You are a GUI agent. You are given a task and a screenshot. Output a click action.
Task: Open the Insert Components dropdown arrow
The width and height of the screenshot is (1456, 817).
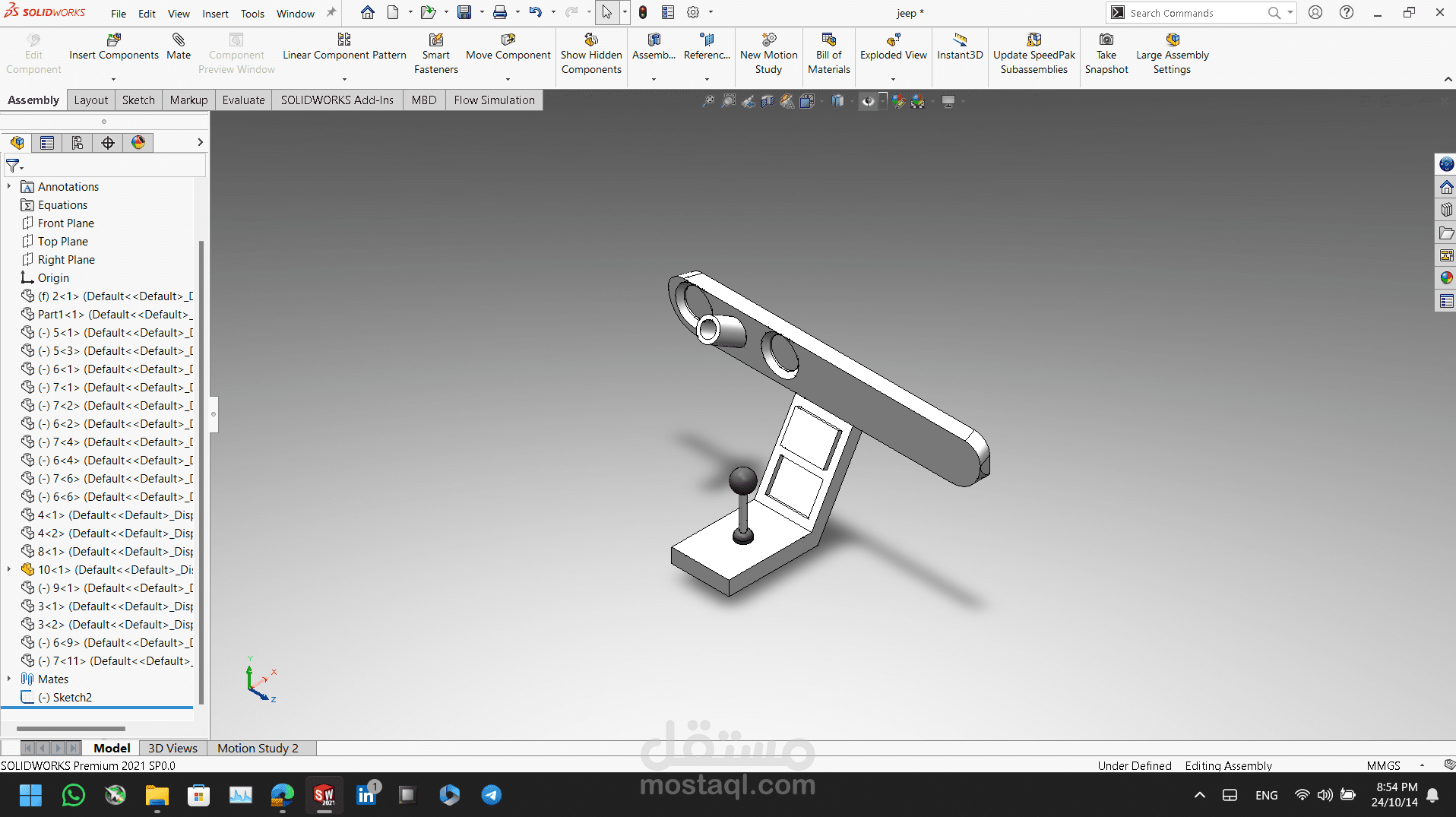pyautogui.click(x=114, y=79)
